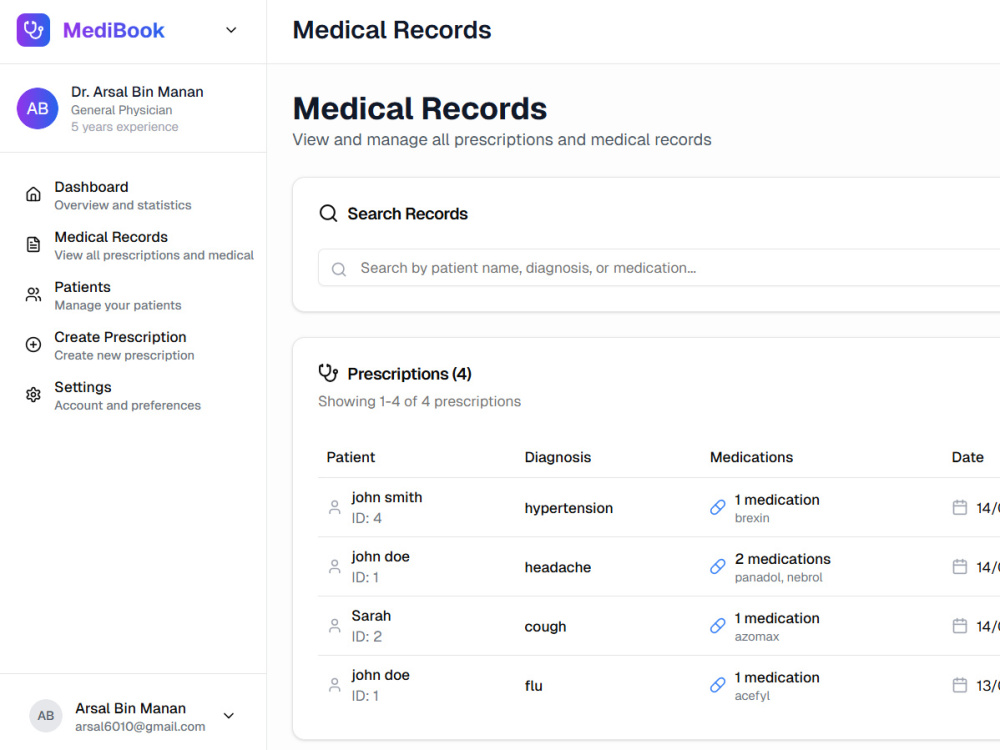Click the Search Records magnifier icon
This screenshot has height=750, width=1000.
click(x=328, y=213)
